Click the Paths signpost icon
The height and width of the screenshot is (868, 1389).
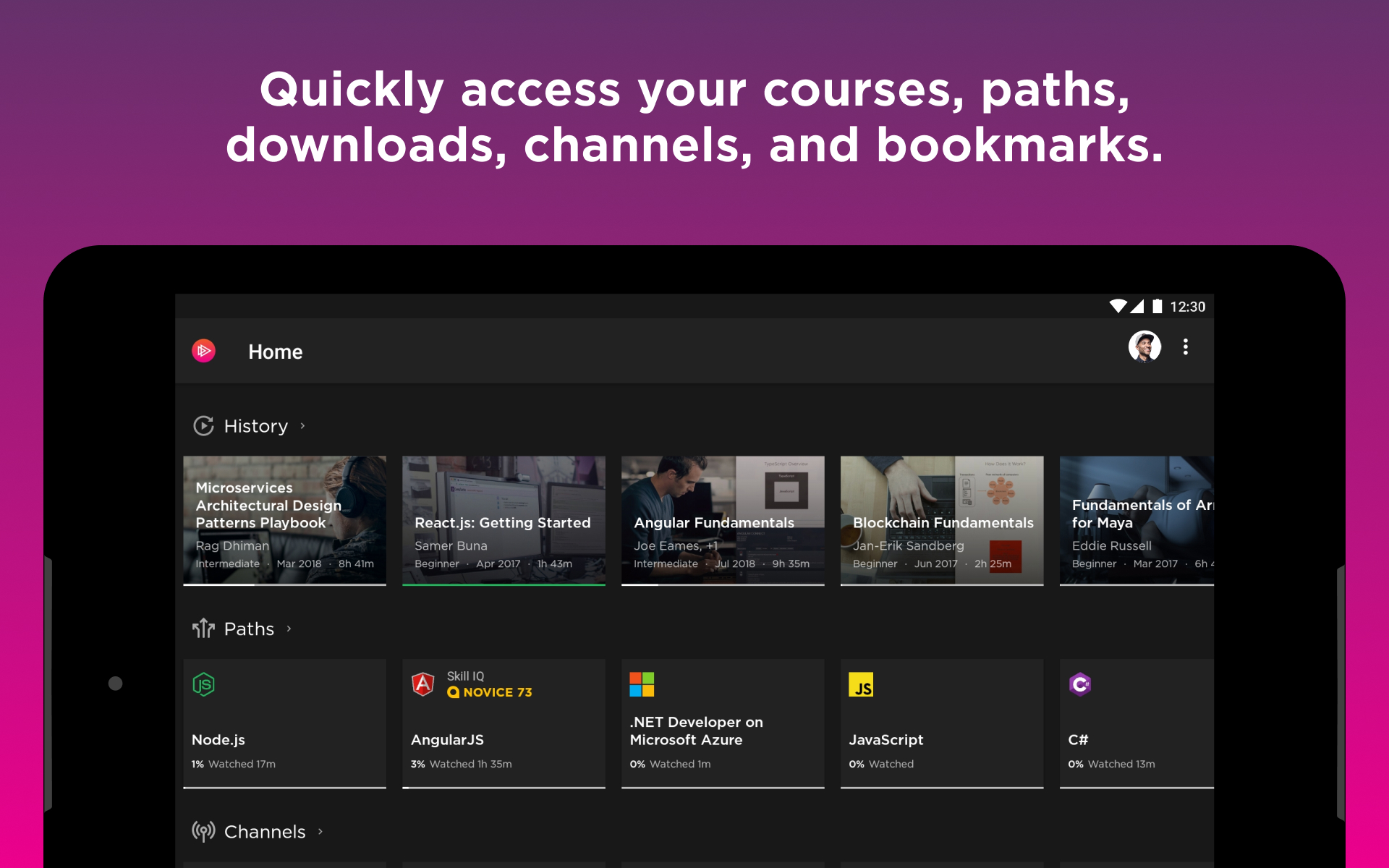[203, 629]
